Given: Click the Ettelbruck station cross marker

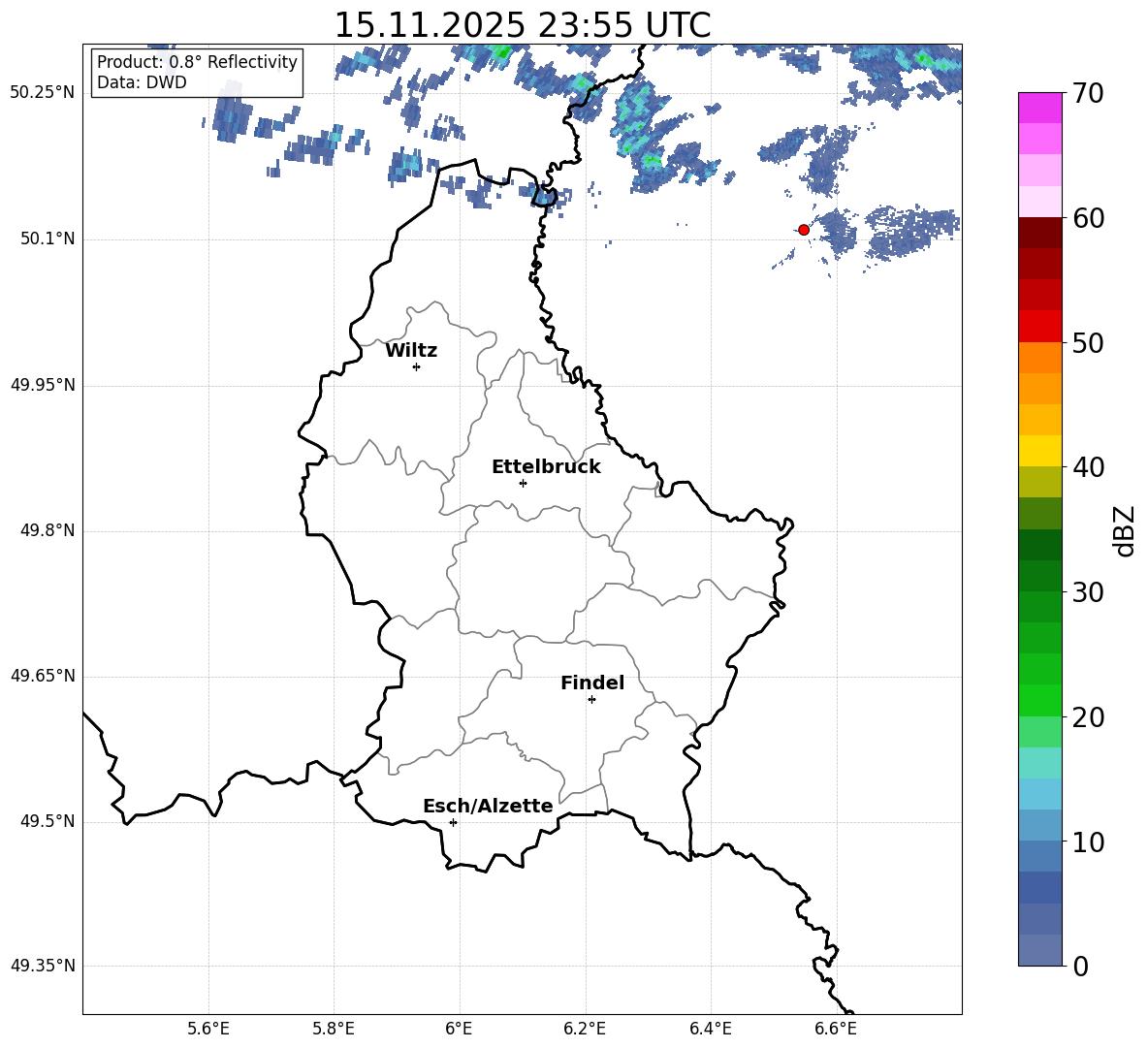Looking at the screenshot, I should (x=523, y=483).
